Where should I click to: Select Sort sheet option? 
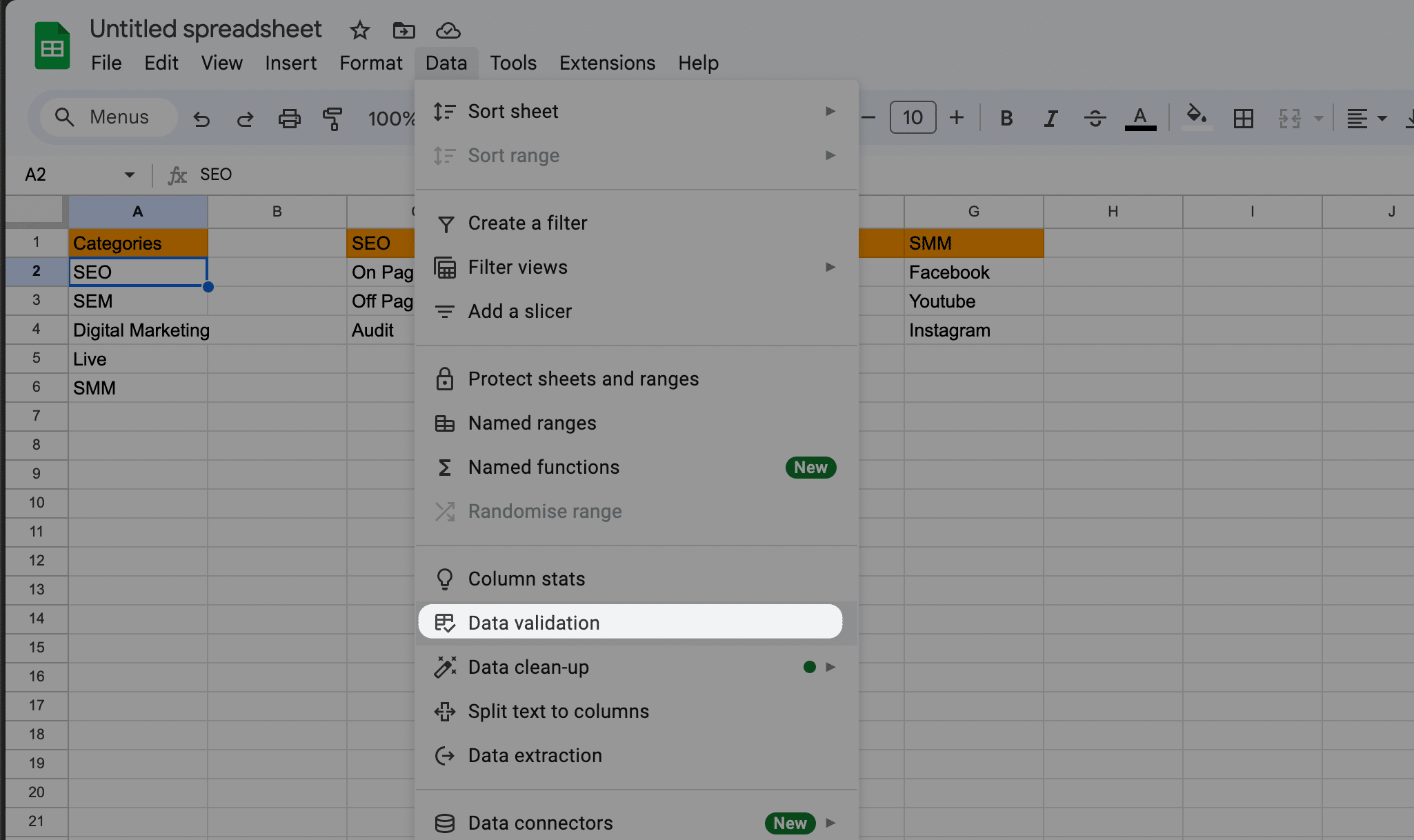coord(513,111)
